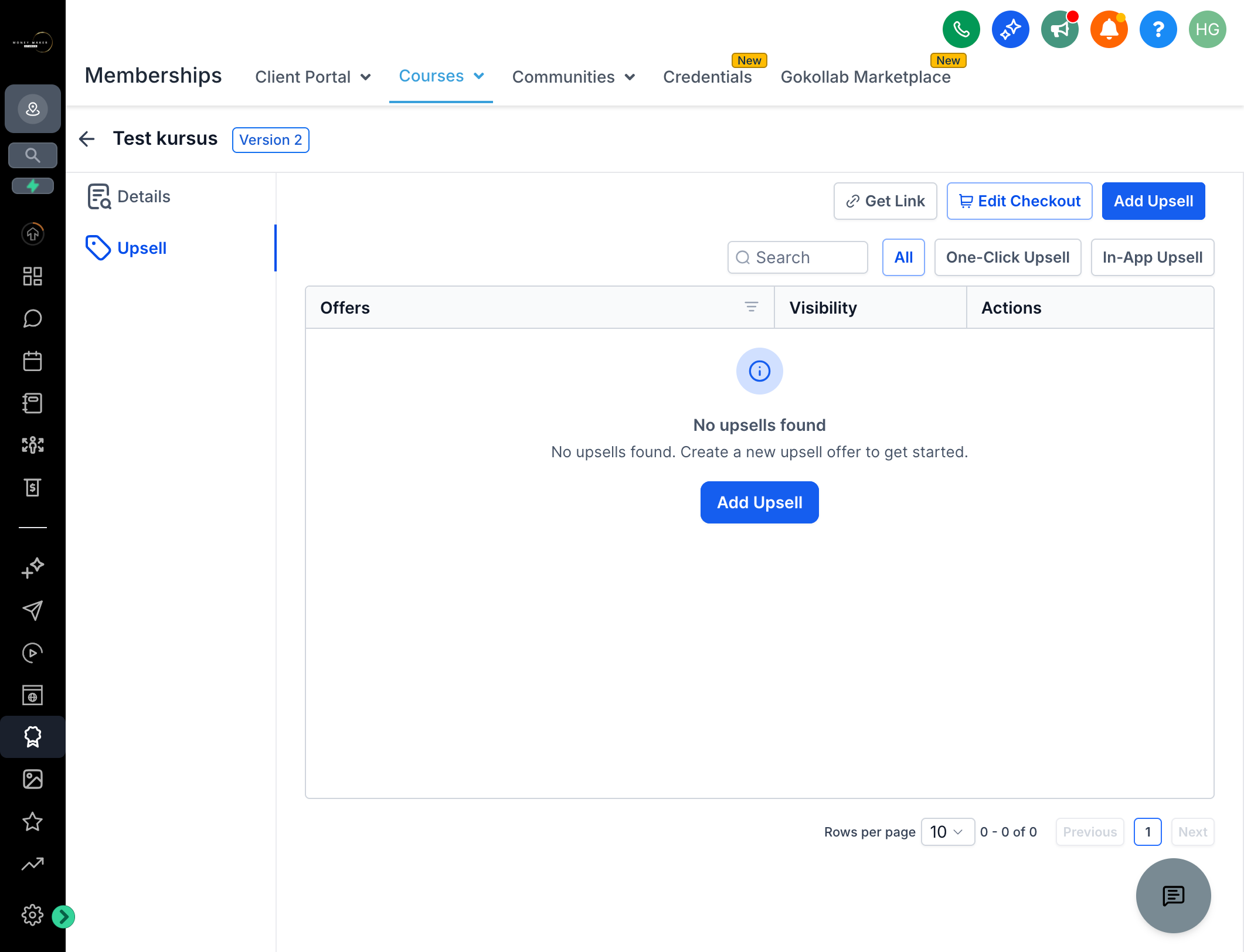The width and height of the screenshot is (1244, 952).
Task: Click the green phone call icon
Action: pos(961,29)
